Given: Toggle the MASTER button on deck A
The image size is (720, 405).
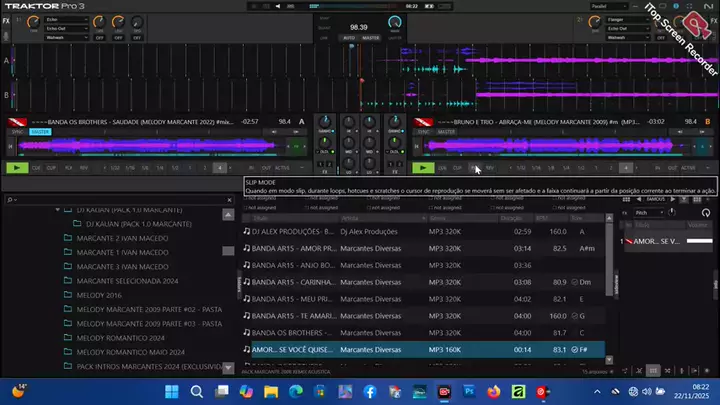Looking at the screenshot, I should point(40,131).
